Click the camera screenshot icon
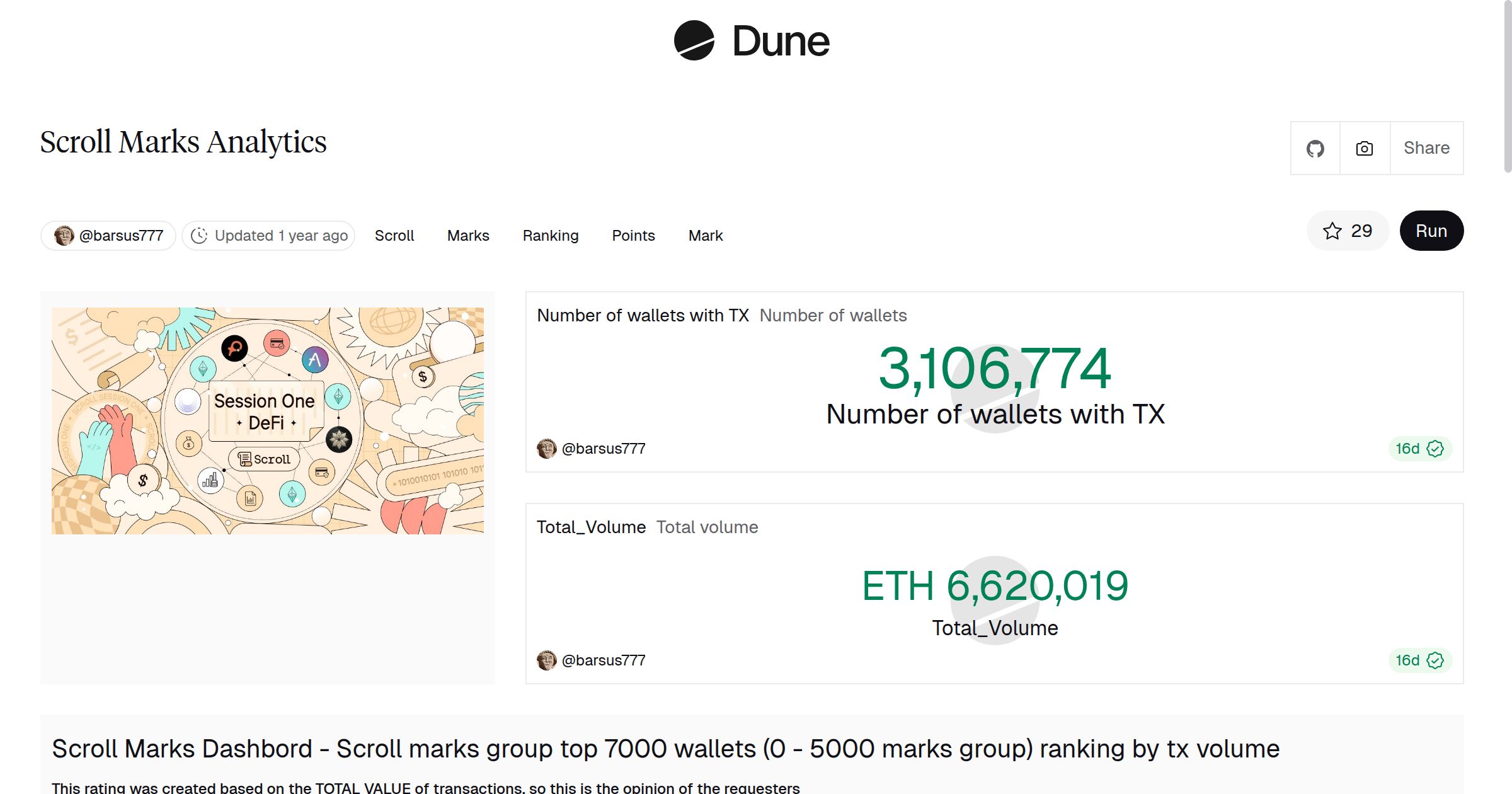The height and width of the screenshot is (794, 1512). [1363, 147]
